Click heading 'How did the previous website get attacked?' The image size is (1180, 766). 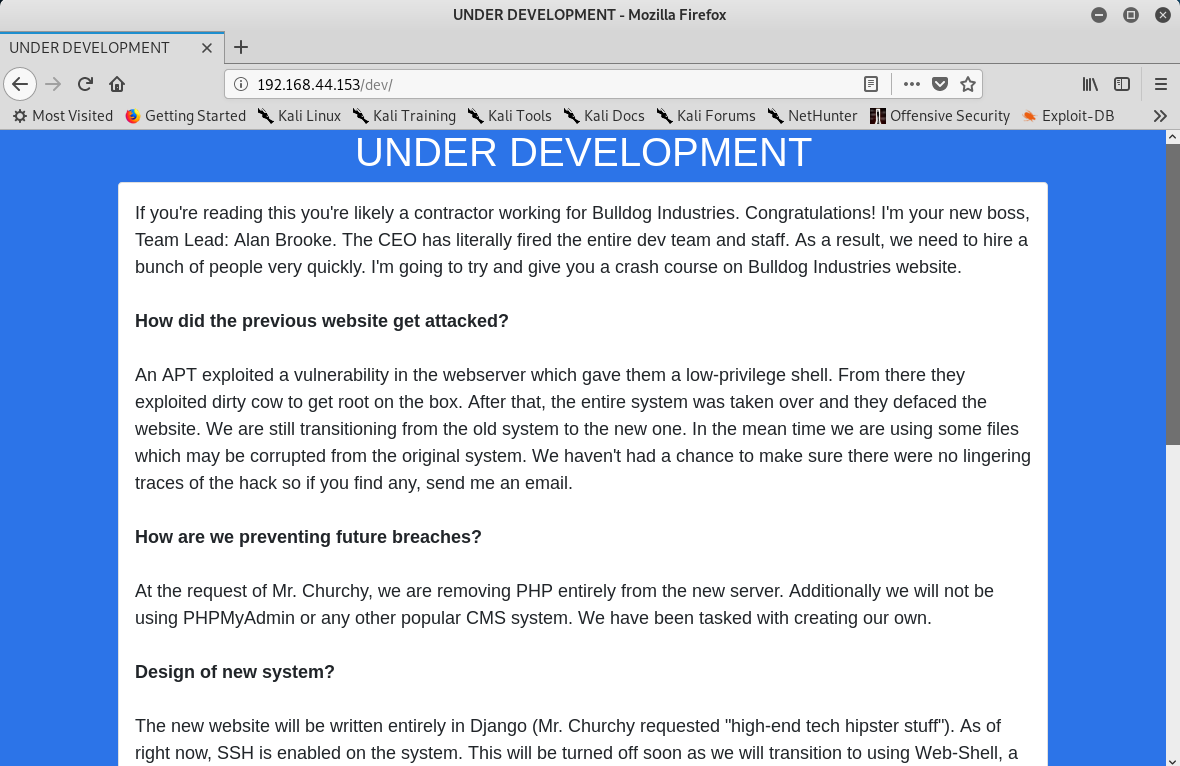click(321, 321)
